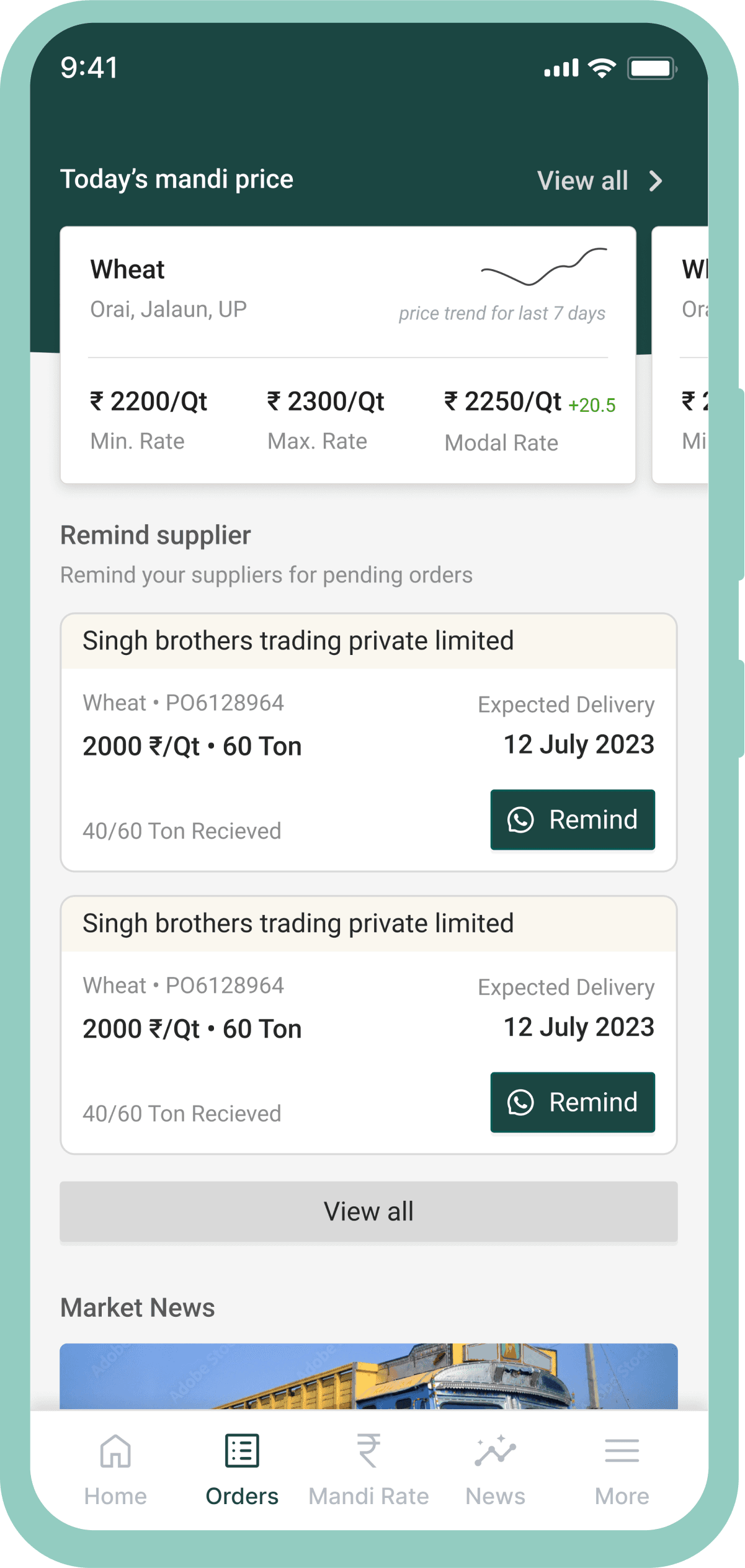Select the first Singh brothers order header
Image resolution: width=745 pixels, height=1568 pixels.
click(x=368, y=641)
